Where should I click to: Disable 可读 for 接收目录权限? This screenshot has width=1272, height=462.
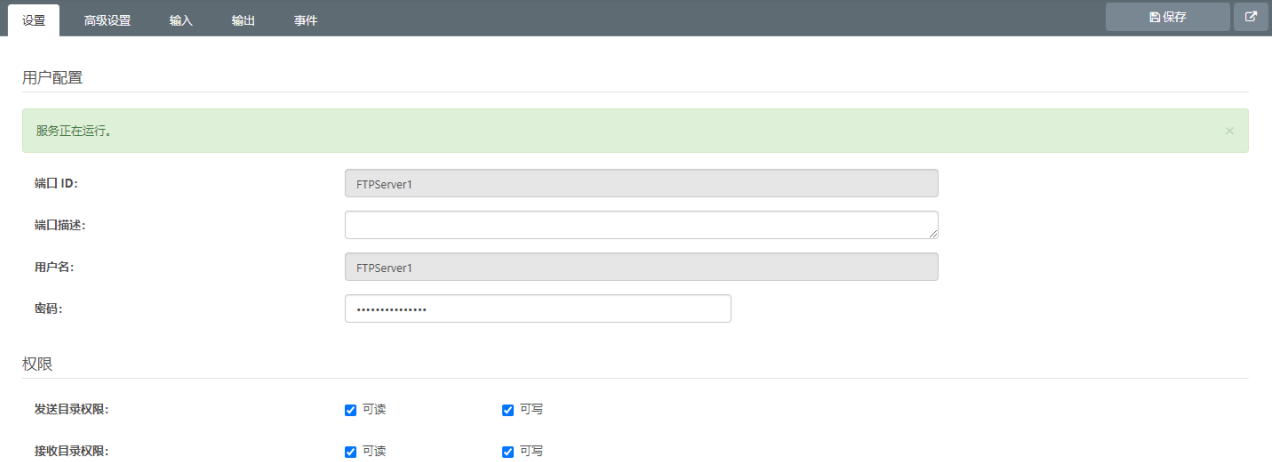350,452
